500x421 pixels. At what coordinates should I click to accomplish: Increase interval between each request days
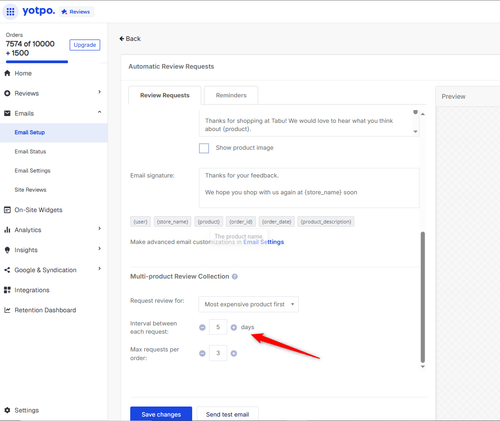(x=234, y=327)
